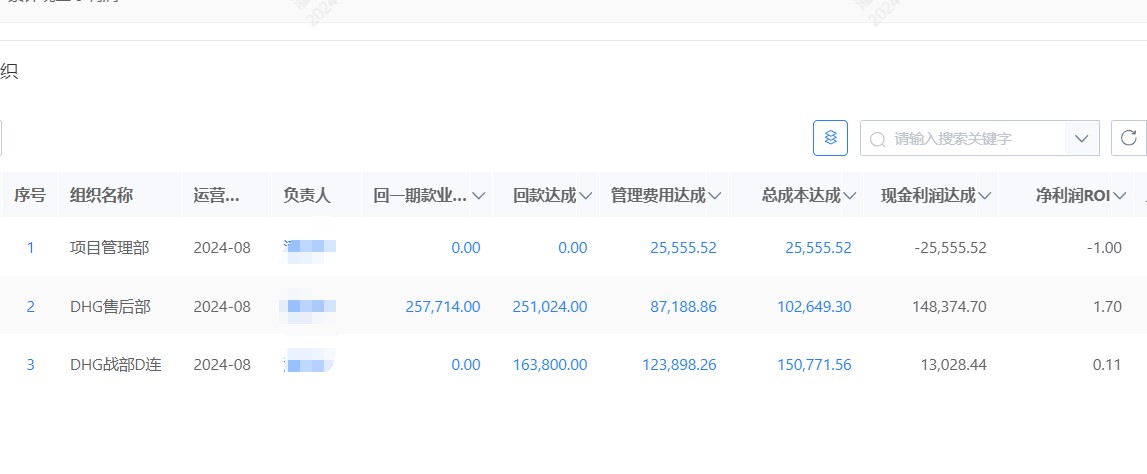Open row number 1 link
The width and height of the screenshot is (1147, 474).
pyautogui.click(x=30, y=248)
